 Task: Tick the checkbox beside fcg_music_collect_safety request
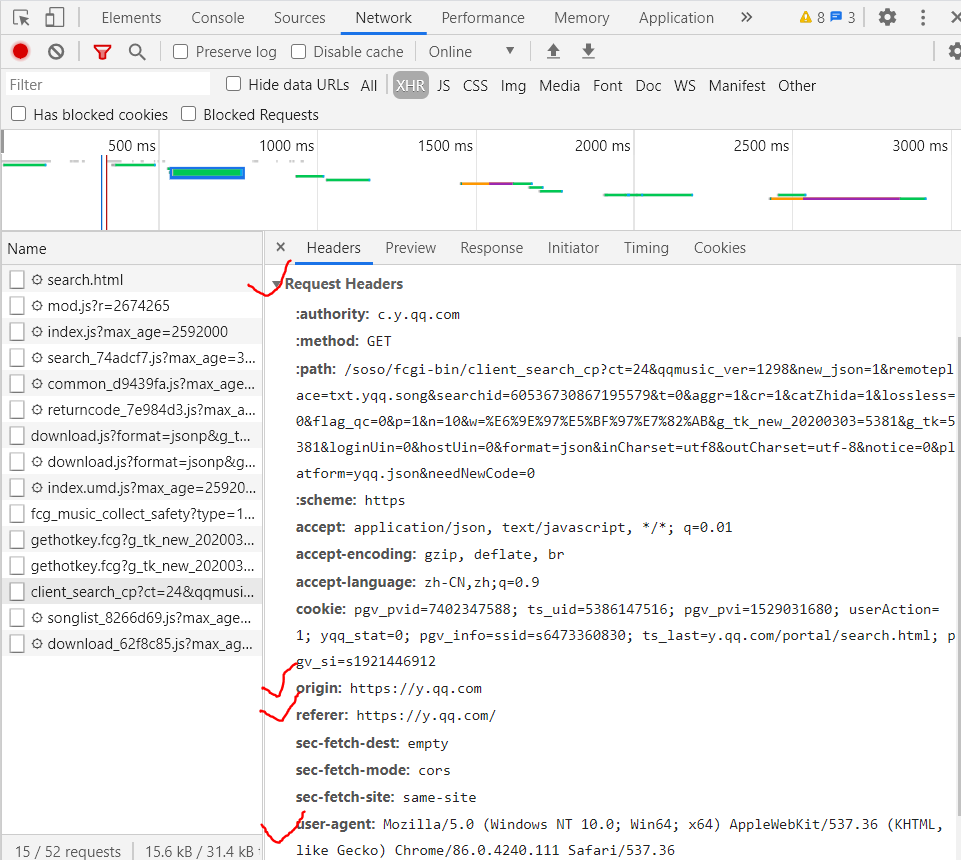pyautogui.click(x=17, y=514)
